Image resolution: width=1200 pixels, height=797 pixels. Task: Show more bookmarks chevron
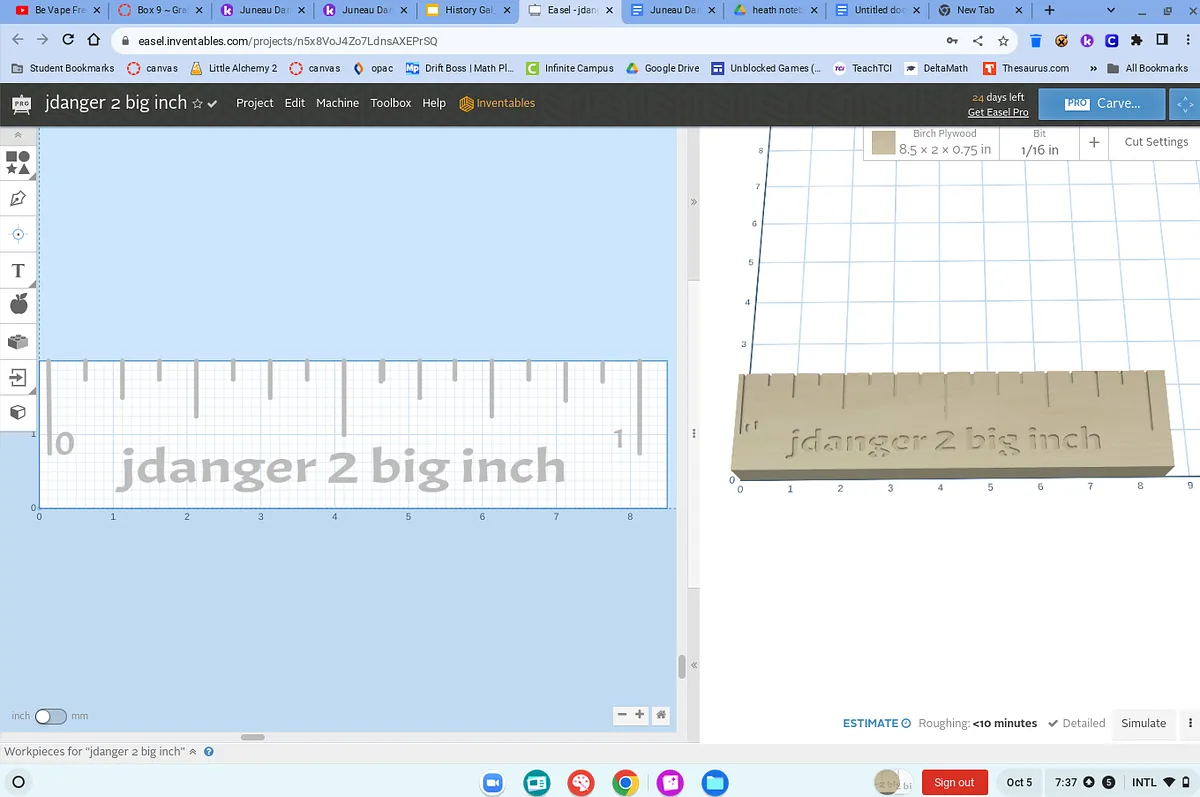tap(1092, 68)
